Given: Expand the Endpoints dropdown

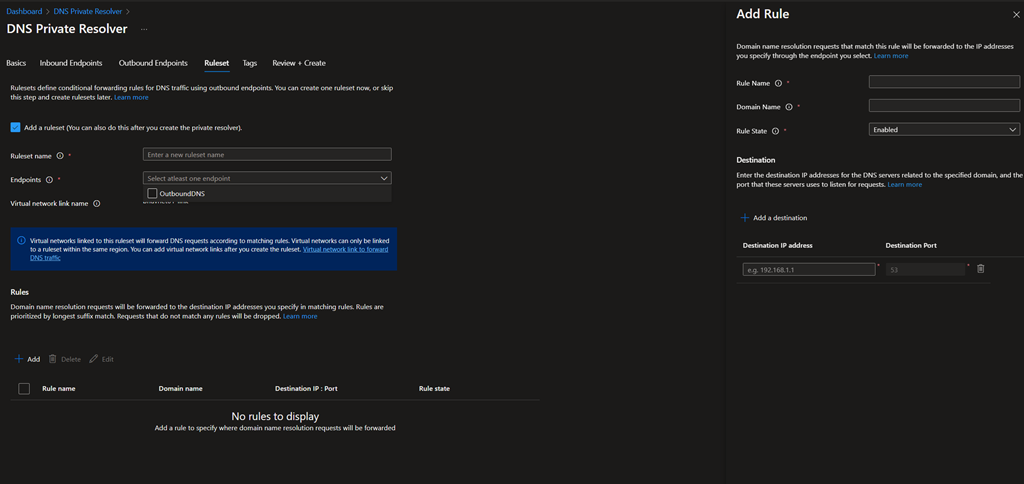Looking at the screenshot, I should point(267,178).
